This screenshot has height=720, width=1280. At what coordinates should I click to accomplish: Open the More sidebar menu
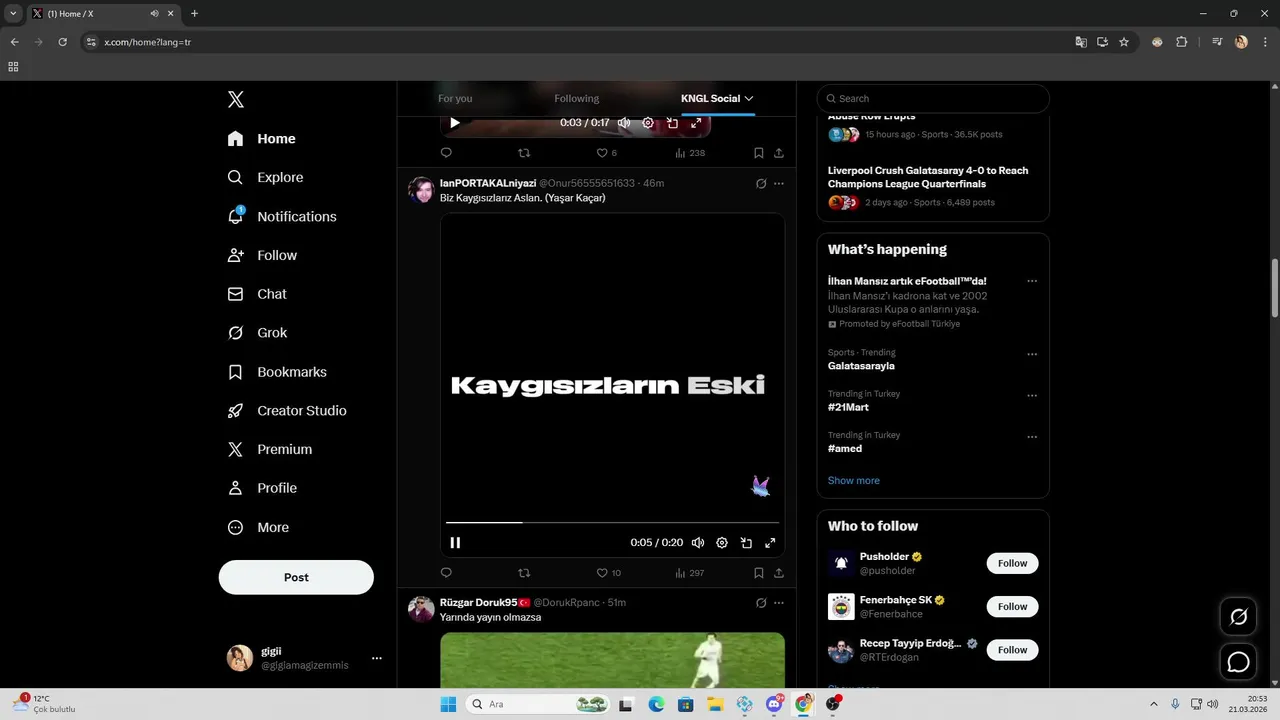click(x=259, y=527)
